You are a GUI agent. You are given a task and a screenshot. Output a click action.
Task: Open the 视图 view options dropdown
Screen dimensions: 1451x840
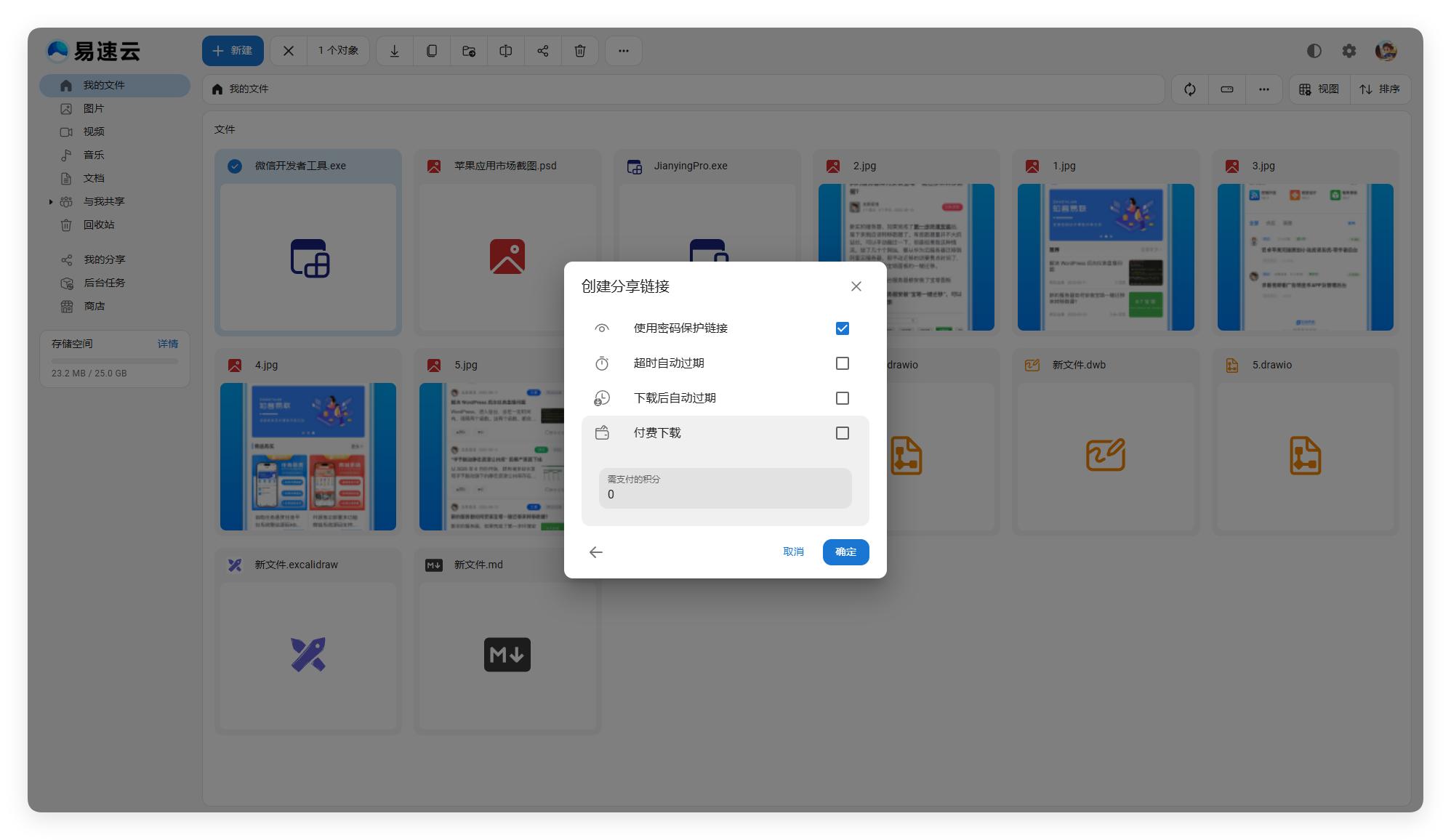click(1319, 89)
